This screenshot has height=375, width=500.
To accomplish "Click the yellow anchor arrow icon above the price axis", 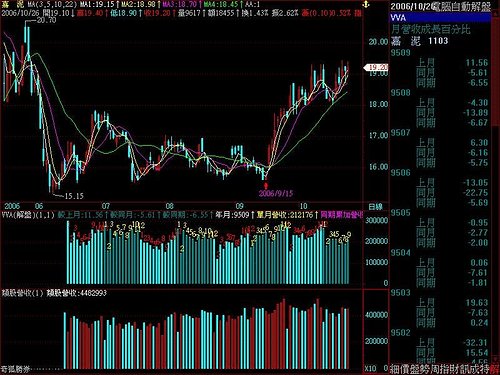I will pyautogui.click(x=366, y=4).
